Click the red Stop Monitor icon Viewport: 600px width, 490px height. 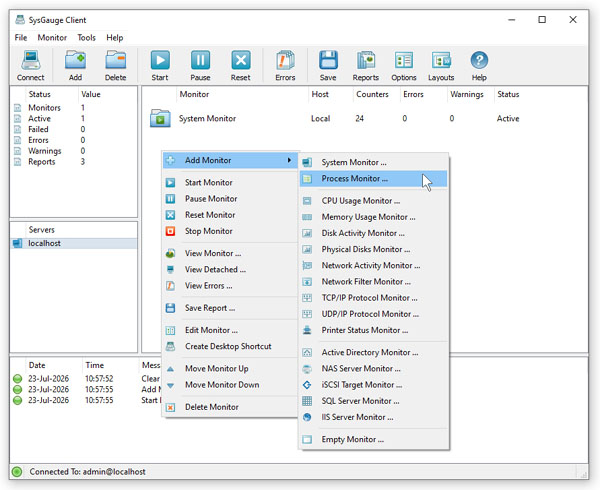pos(170,231)
